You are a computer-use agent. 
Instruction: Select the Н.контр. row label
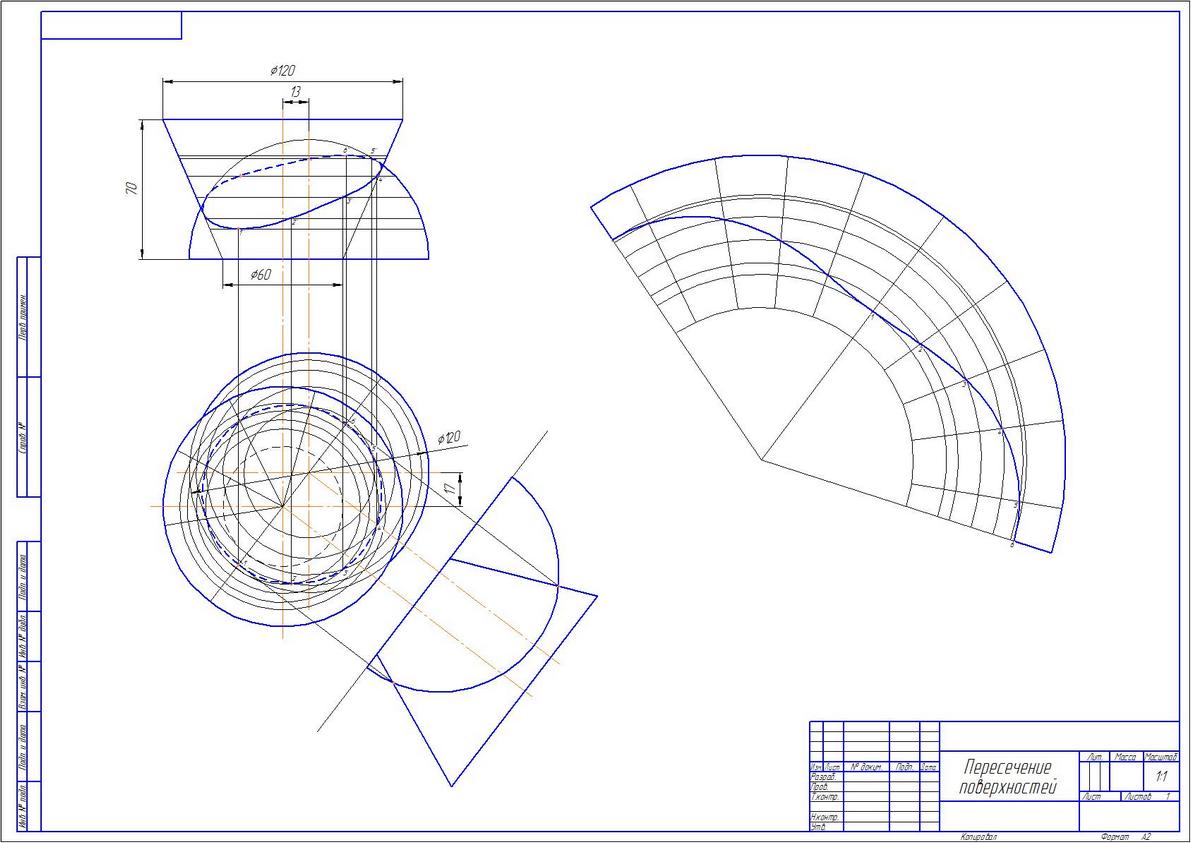coord(825,816)
